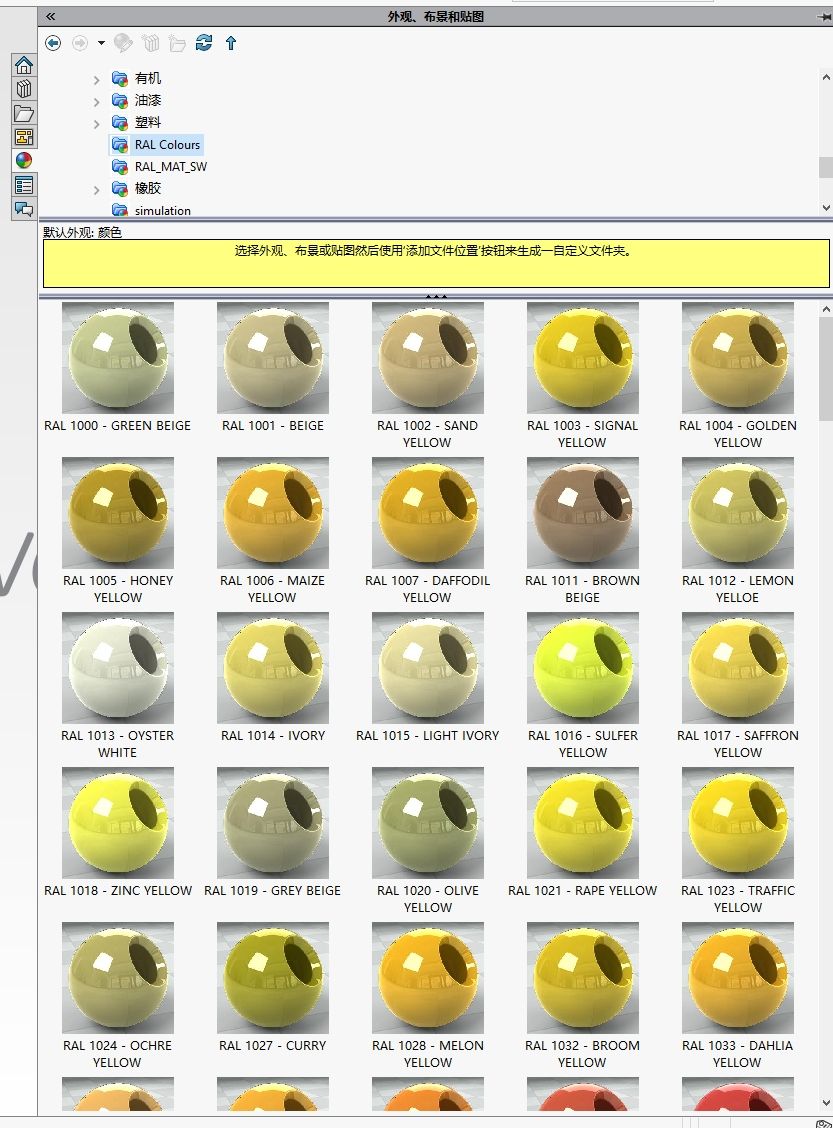Select RAL 1017 Saffron Yellow thumbnail
833x1128 pixels.
(738, 668)
